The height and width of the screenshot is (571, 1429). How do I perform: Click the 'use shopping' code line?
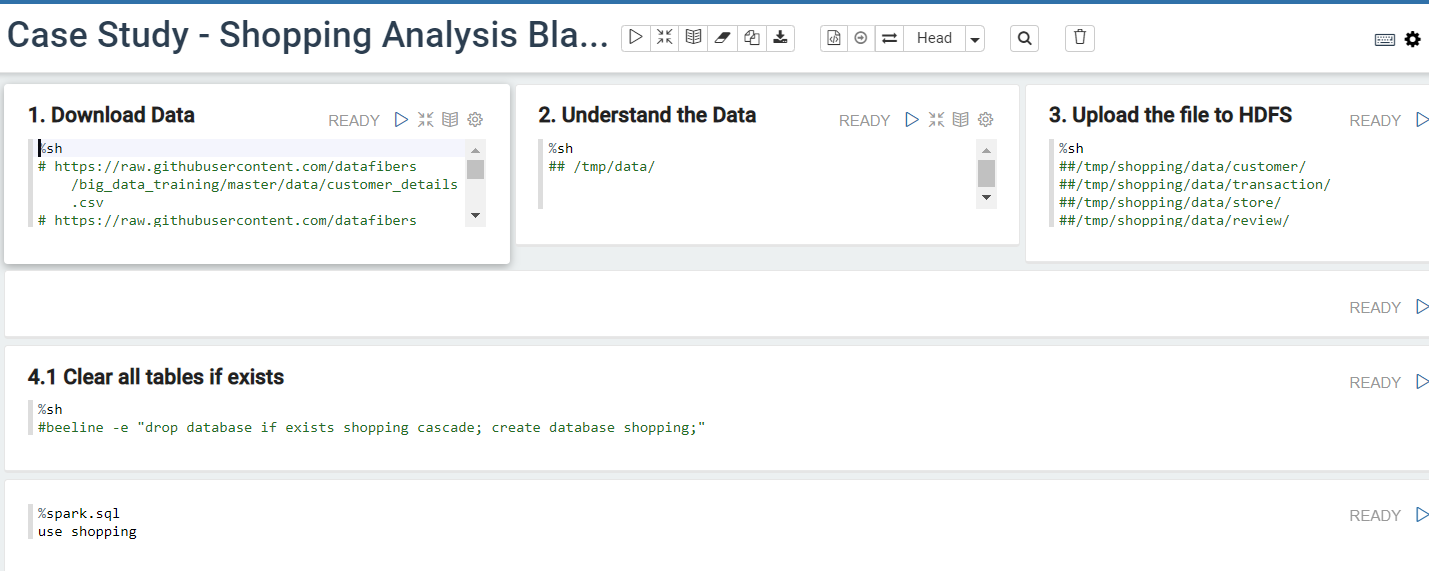87,531
